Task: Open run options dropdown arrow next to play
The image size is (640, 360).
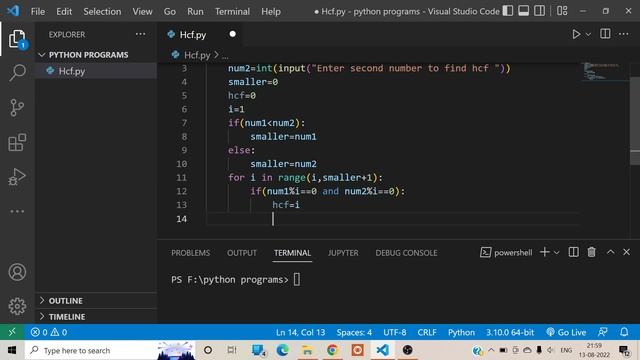Action: (x=588, y=35)
